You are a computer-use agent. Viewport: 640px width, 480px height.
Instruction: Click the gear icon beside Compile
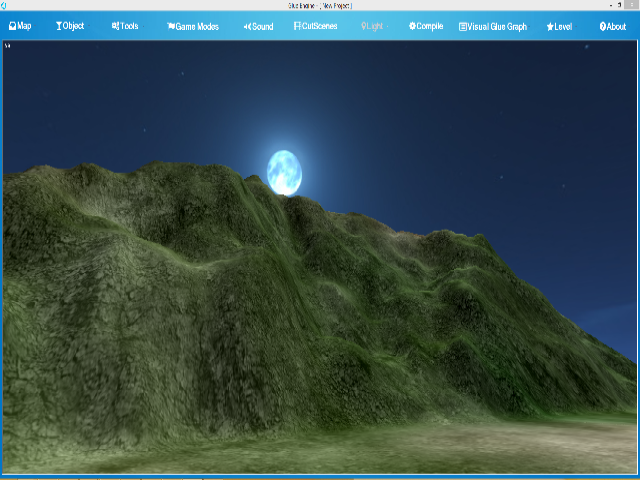pyautogui.click(x=412, y=26)
